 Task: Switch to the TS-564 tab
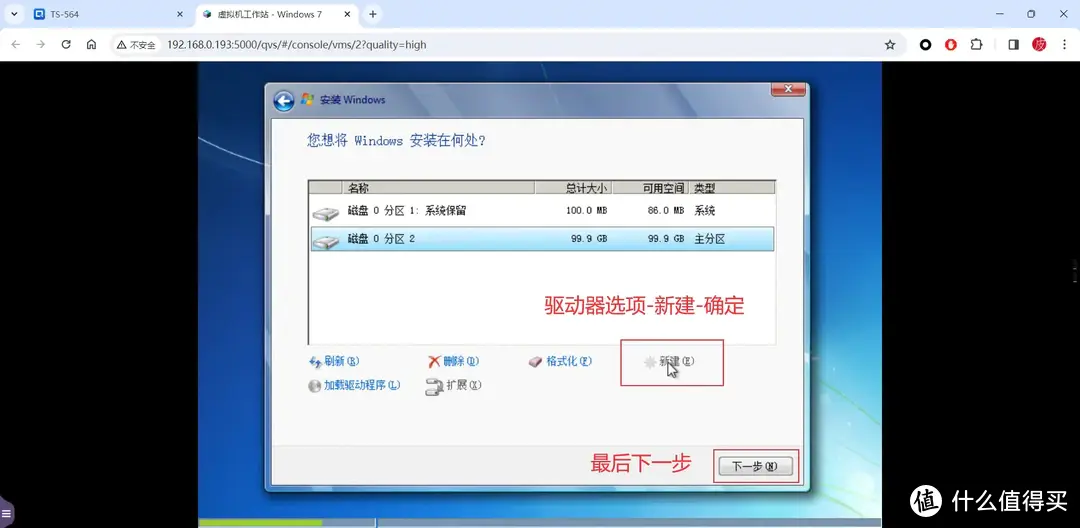(x=110, y=14)
